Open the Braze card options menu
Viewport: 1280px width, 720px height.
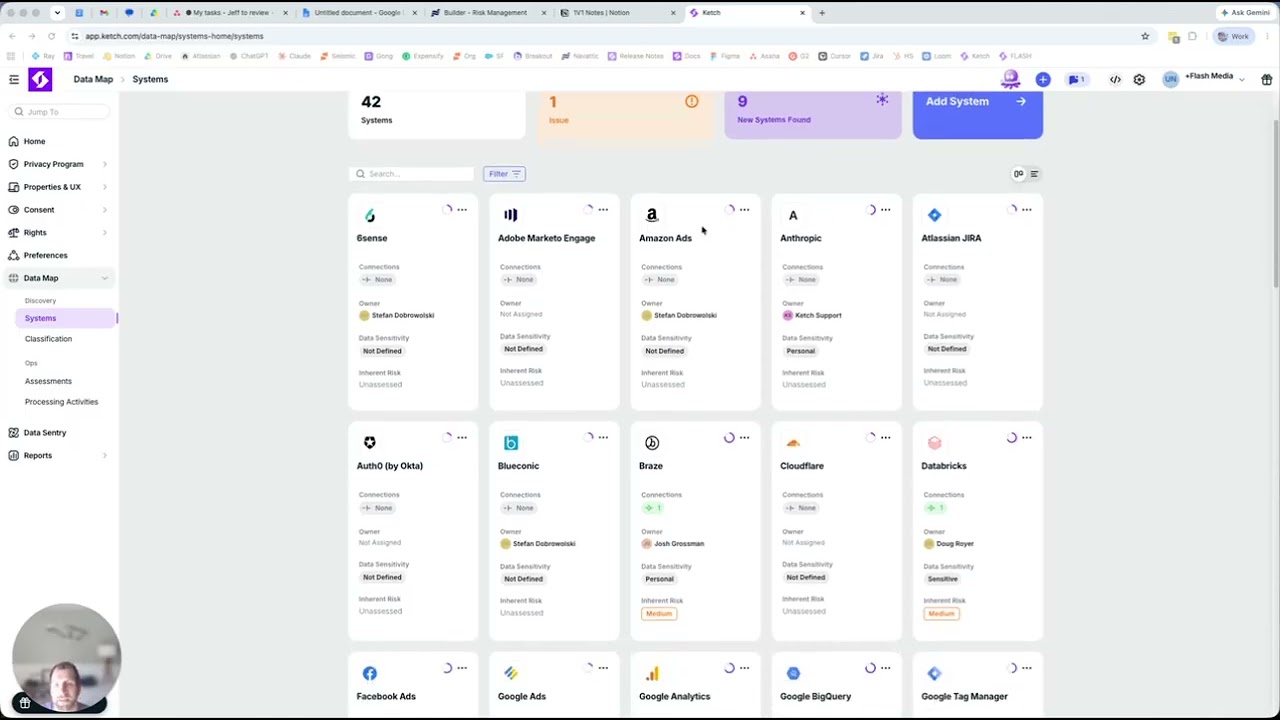point(744,438)
